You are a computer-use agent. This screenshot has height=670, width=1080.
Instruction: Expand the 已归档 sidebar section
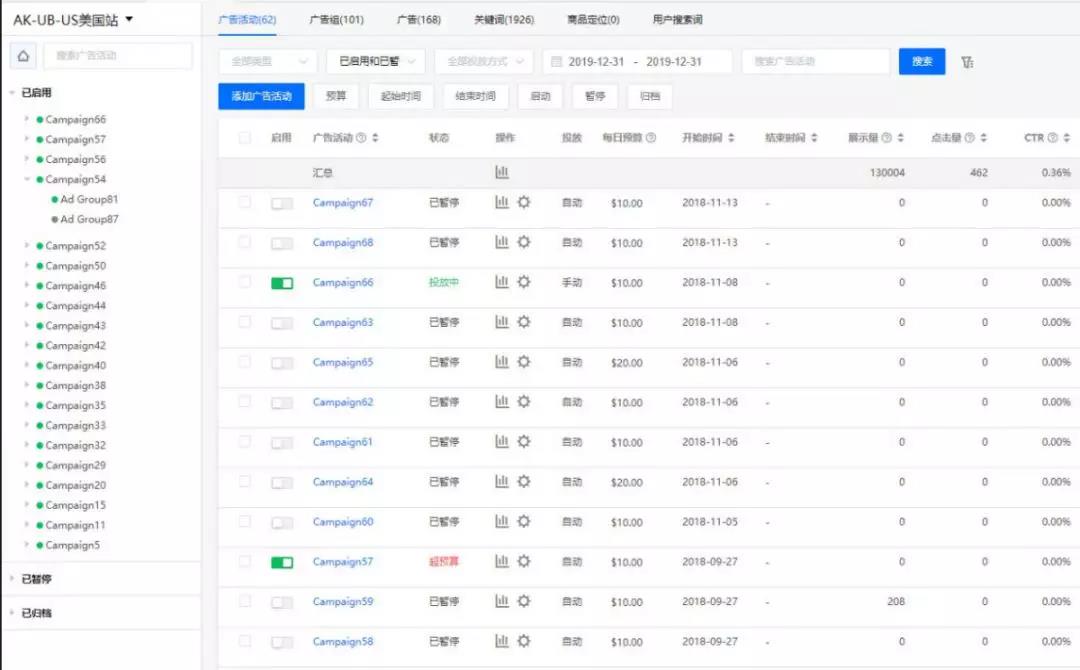coord(12,613)
